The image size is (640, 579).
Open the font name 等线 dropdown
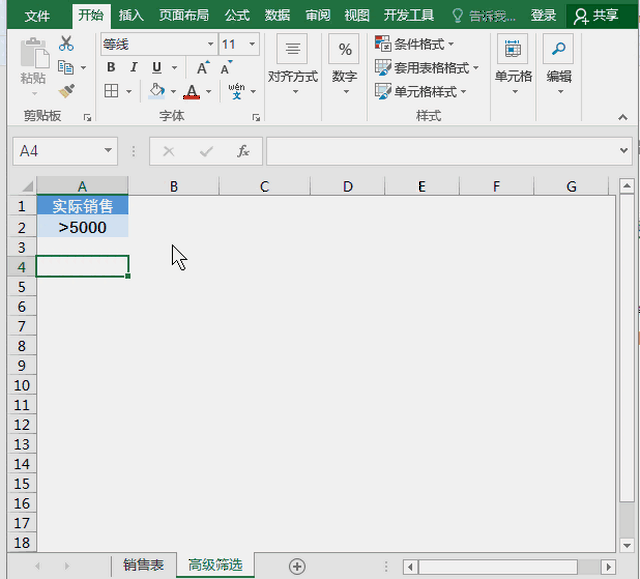tap(211, 44)
